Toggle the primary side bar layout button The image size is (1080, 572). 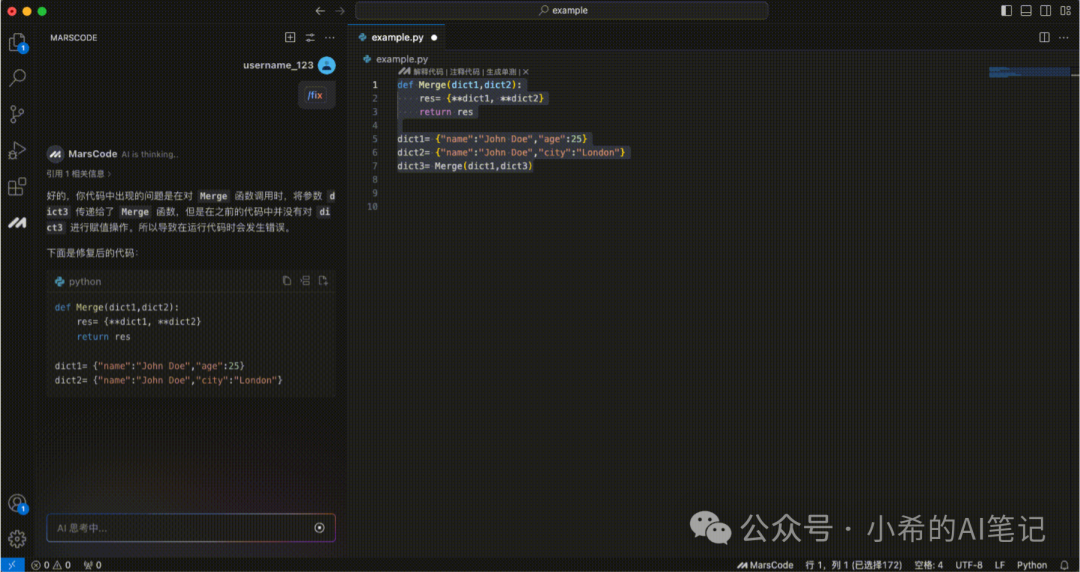1006,11
